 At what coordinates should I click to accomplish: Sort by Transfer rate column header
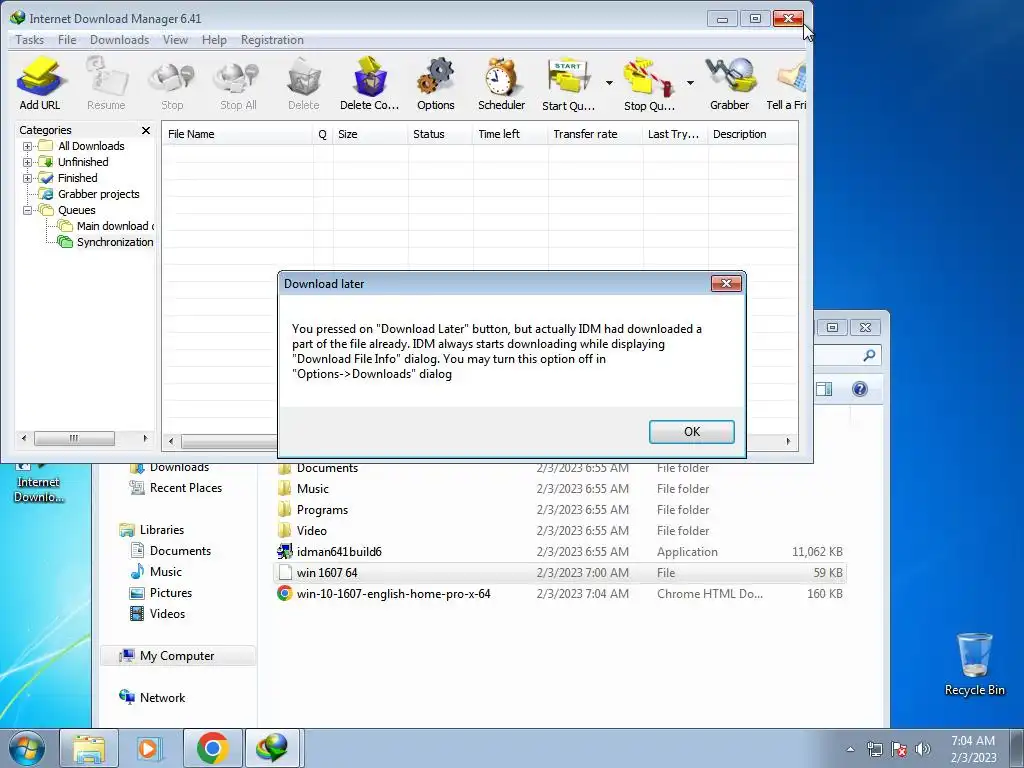click(x=596, y=134)
